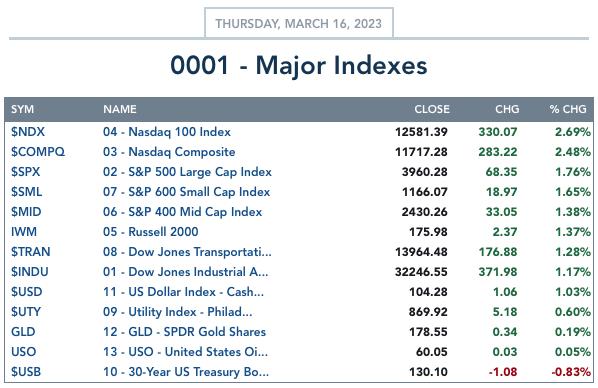Image resolution: width=598 pixels, height=388 pixels.
Task: Open the $NDX symbol link
Action: (28, 132)
